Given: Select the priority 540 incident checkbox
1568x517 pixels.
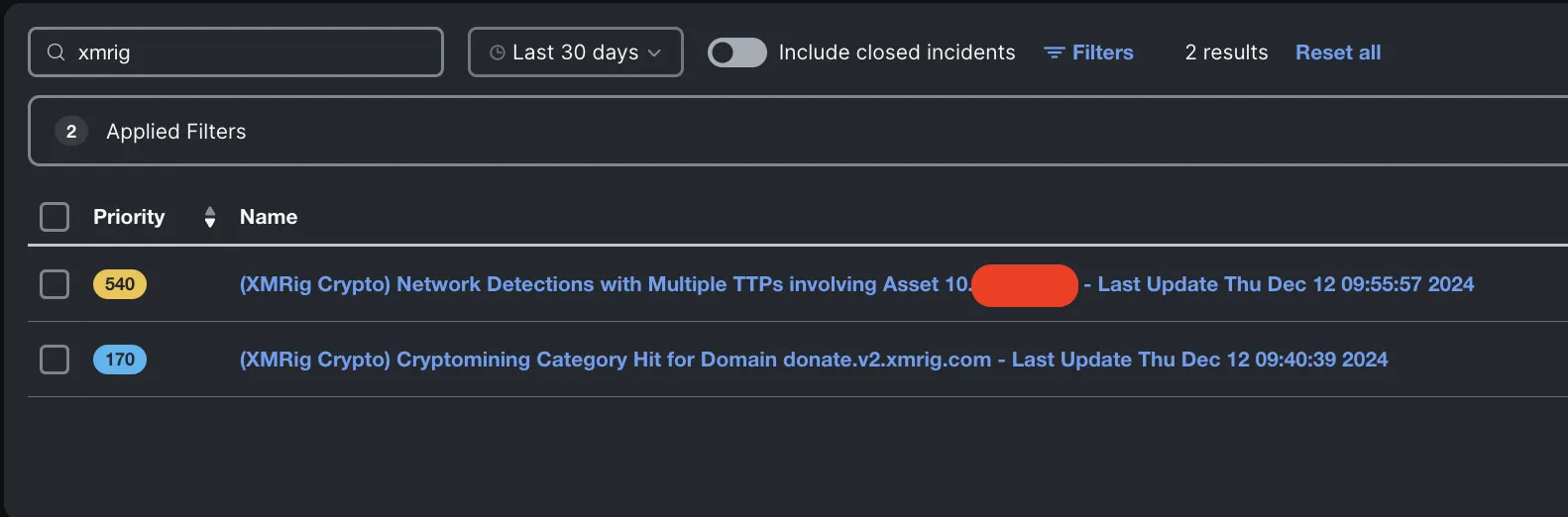Looking at the screenshot, I should [x=55, y=284].
